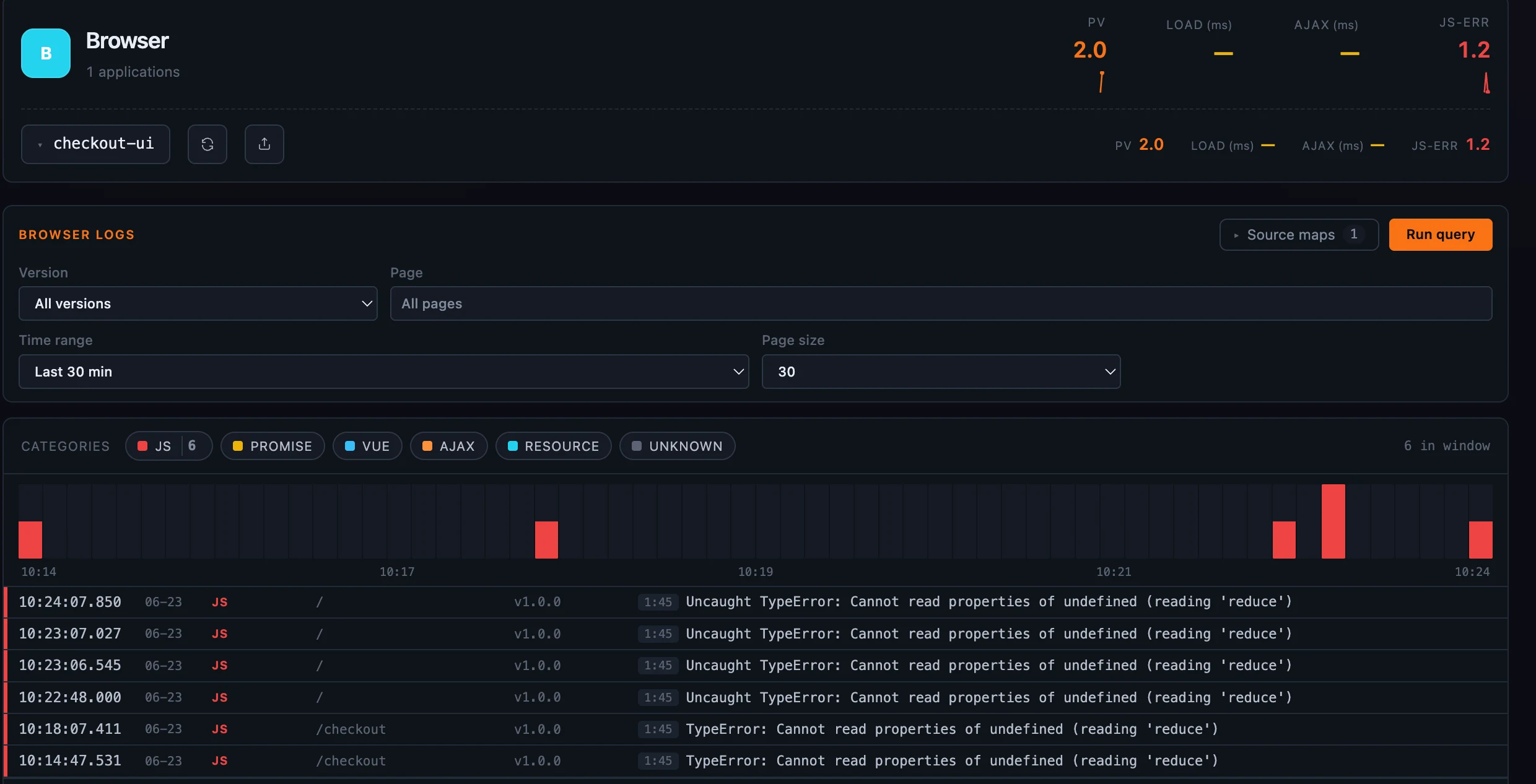Viewport: 1536px width, 784px height.
Task: Focus the All pages input field
Action: [x=941, y=303]
